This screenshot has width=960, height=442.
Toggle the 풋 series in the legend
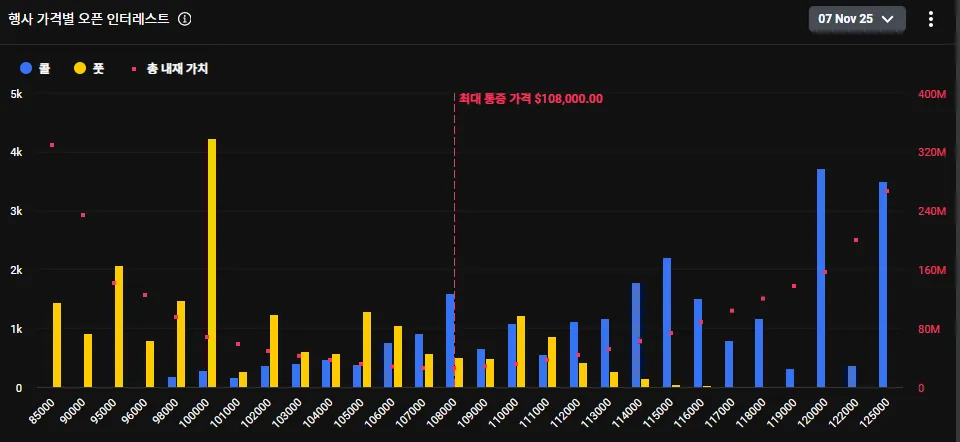click(x=89, y=68)
